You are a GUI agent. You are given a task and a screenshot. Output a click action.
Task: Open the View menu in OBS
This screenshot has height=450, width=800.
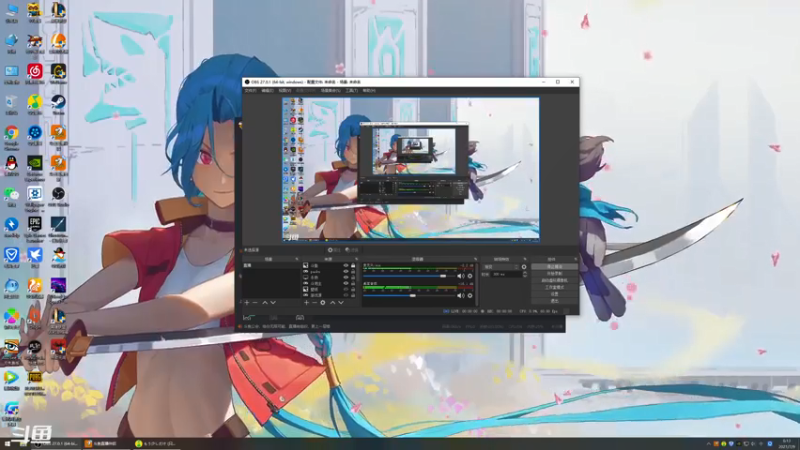coord(285,90)
